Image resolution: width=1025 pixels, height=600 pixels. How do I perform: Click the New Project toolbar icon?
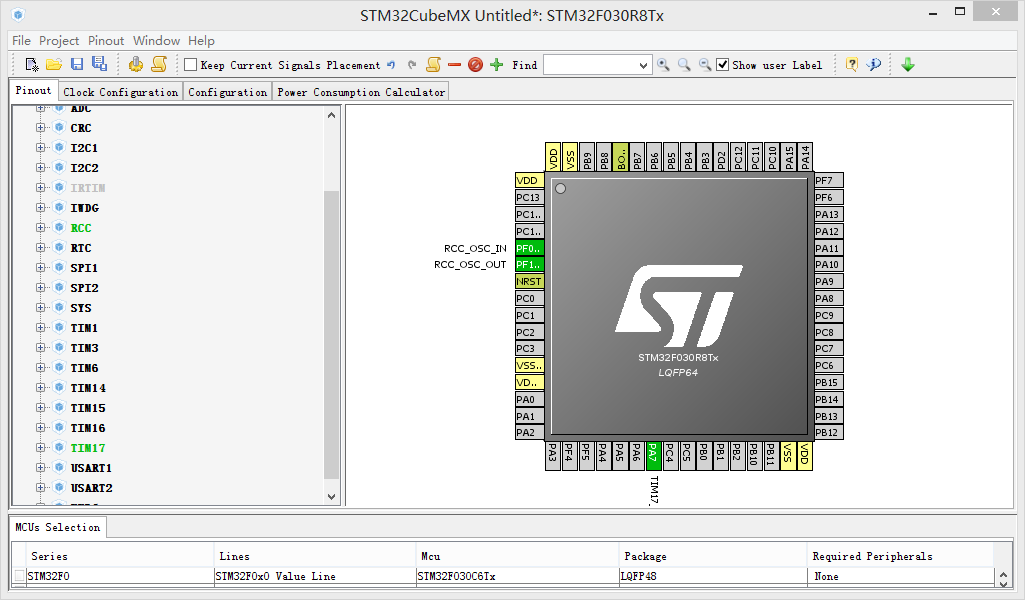tap(32, 64)
